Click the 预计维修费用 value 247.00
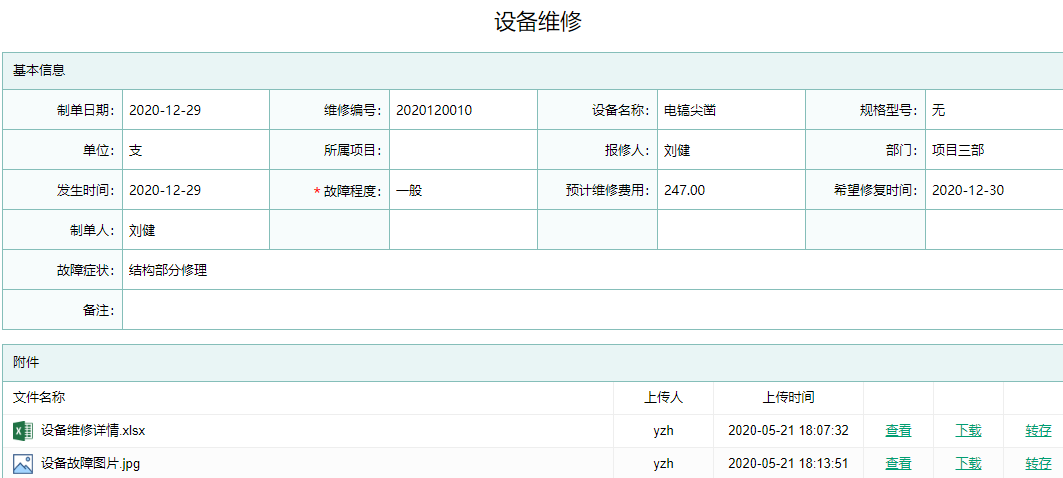Screen dimensions: 1063x478 tap(685, 191)
